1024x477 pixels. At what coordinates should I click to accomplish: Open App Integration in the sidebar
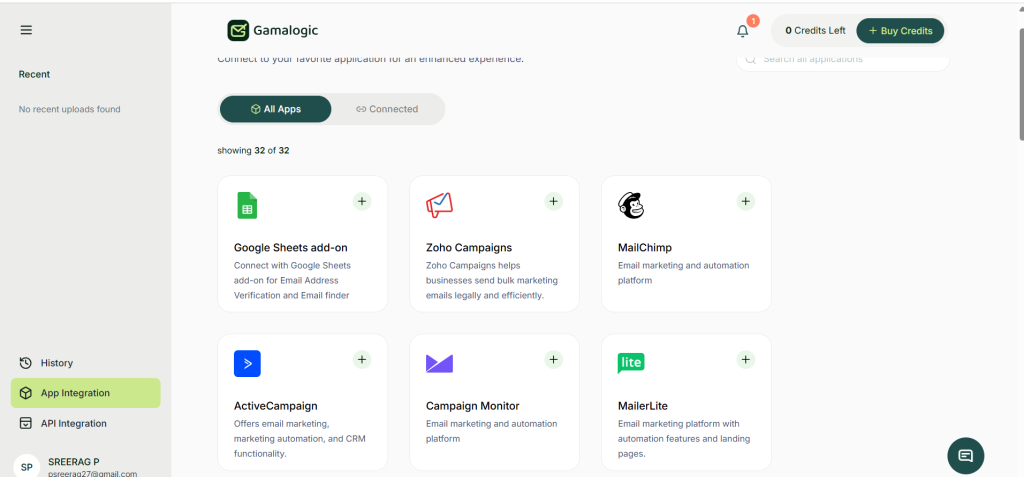(86, 393)
